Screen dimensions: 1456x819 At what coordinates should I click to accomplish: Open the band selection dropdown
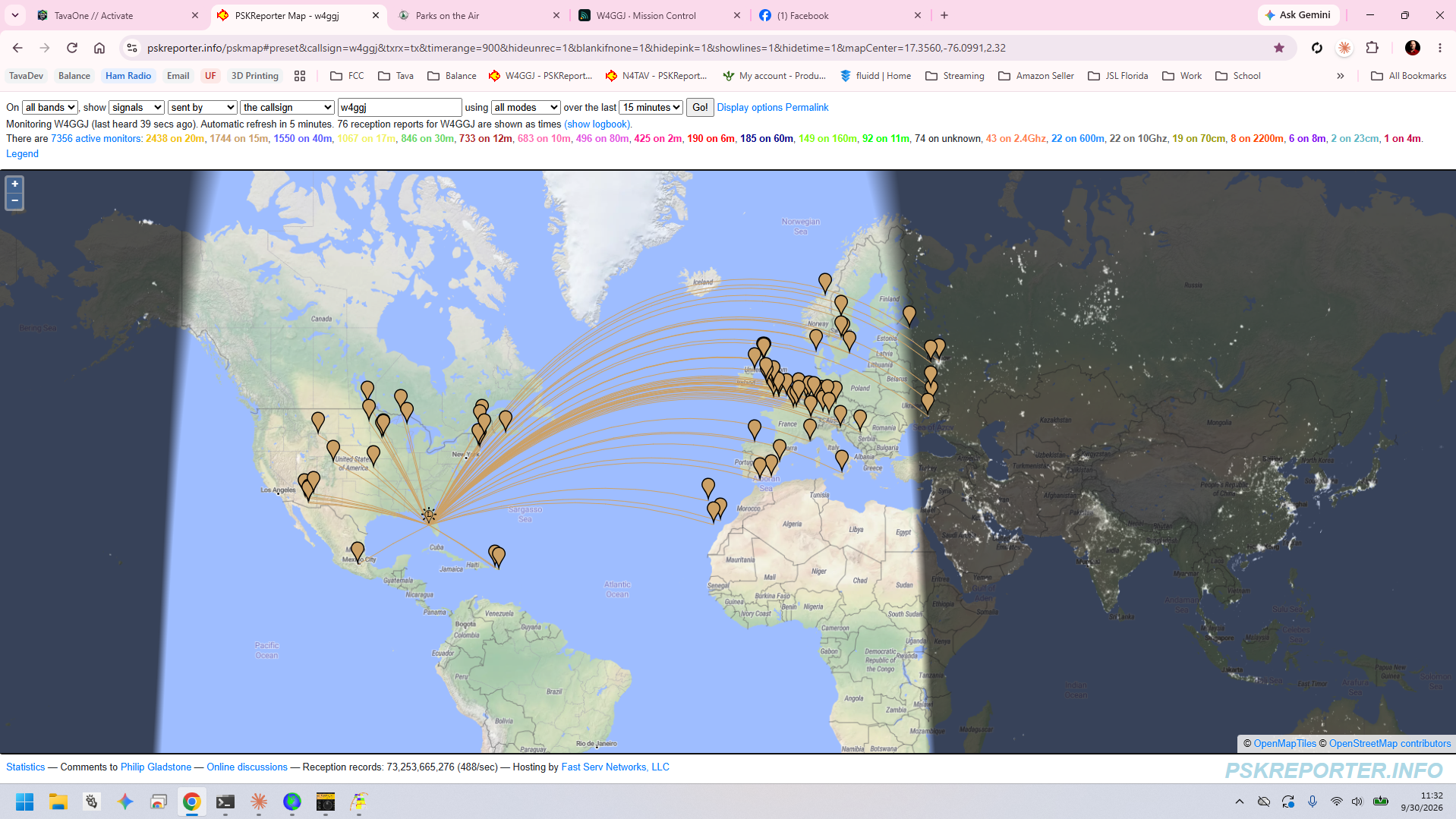click(x=50, y=108)
